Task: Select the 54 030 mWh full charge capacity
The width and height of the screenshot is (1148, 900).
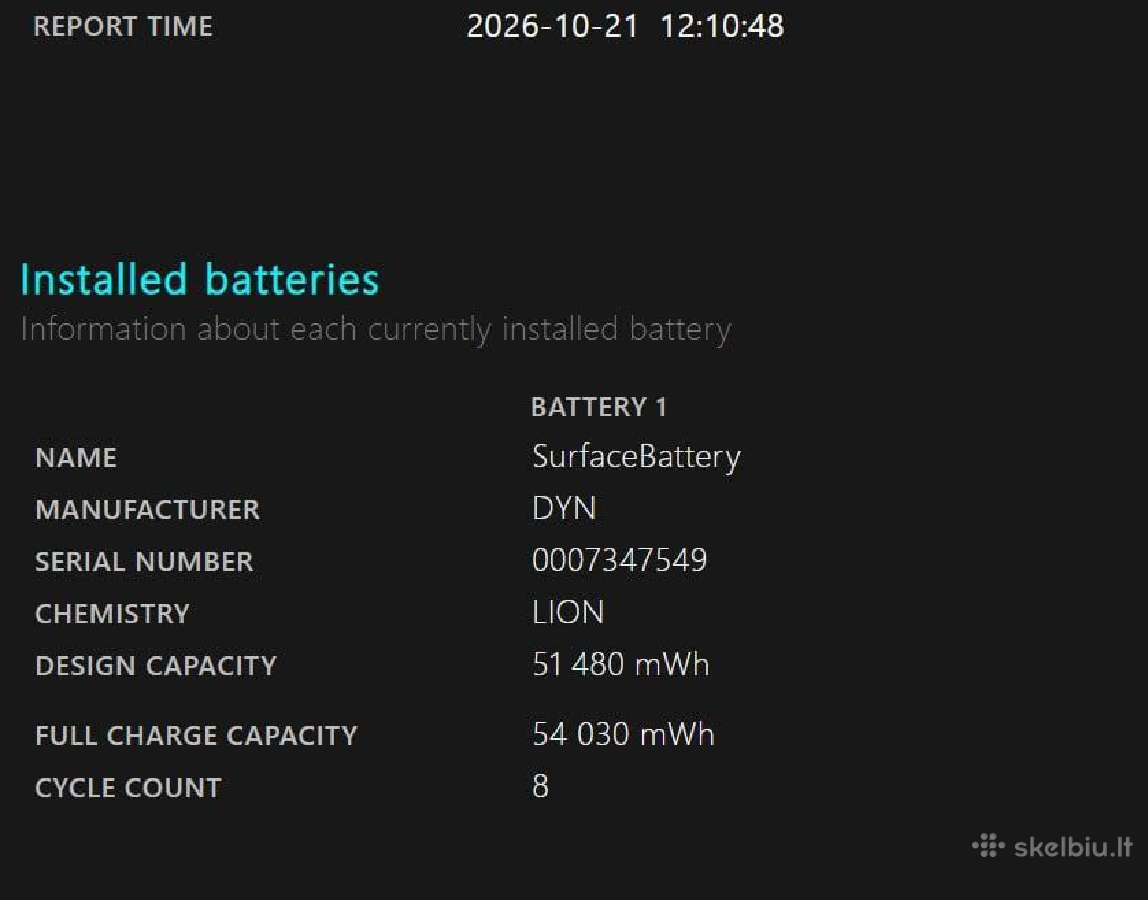Action: point(623,734)
